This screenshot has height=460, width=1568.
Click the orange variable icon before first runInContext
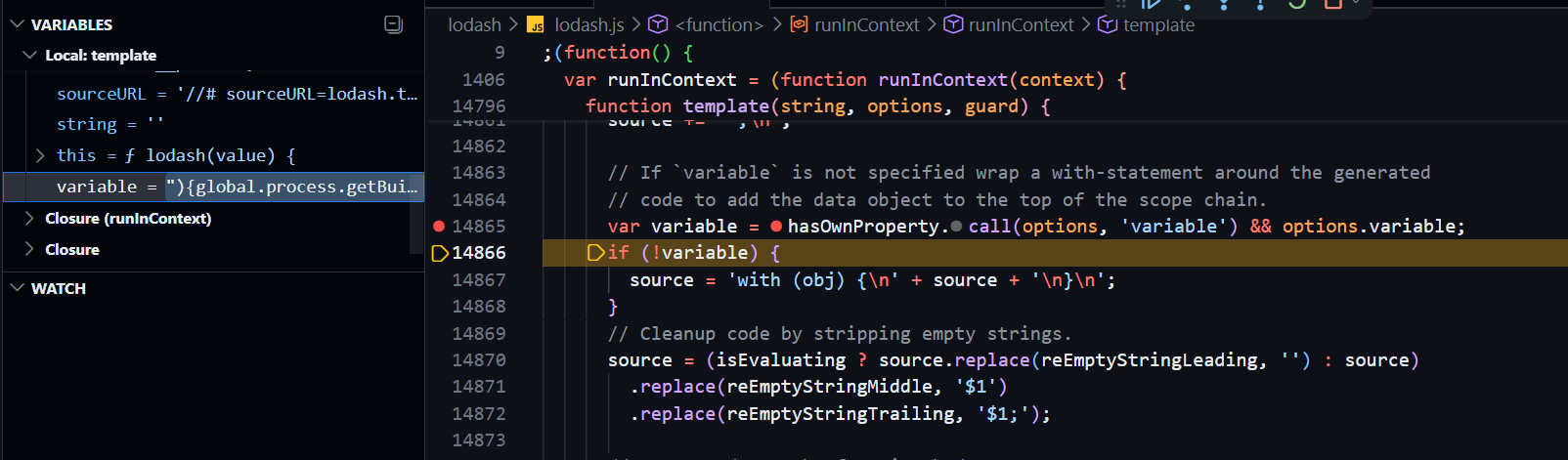(799, 24)
